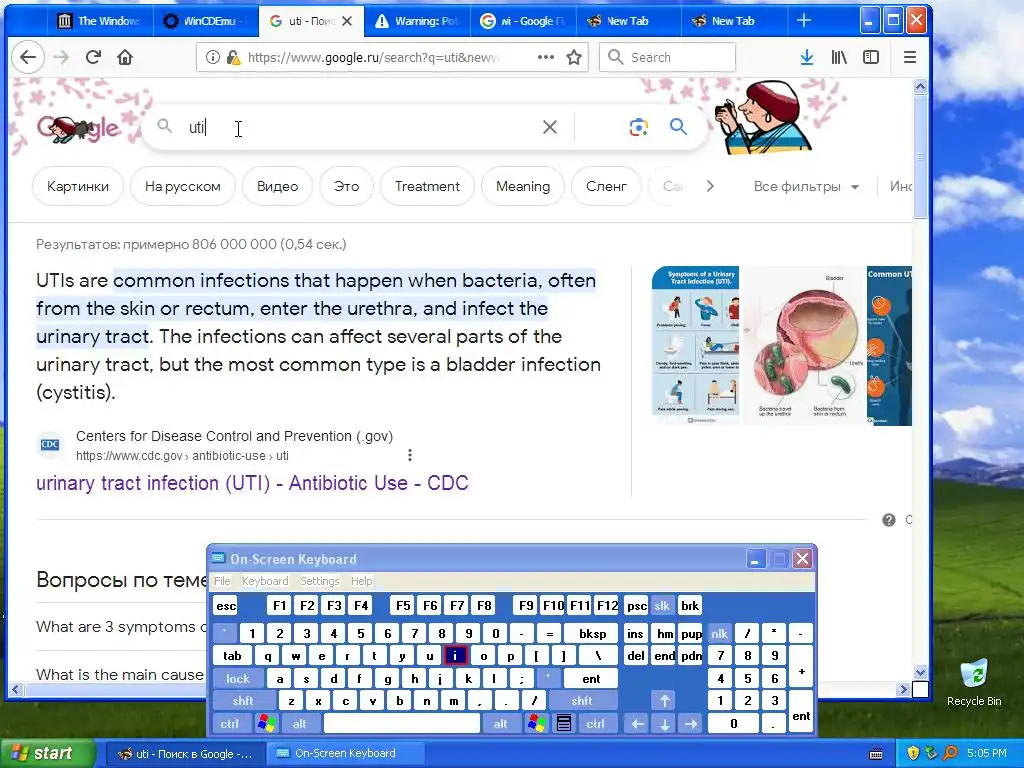
Task: Switch to the 'Warning: Pot' browser tab
Action: click(x=417, y=21)
